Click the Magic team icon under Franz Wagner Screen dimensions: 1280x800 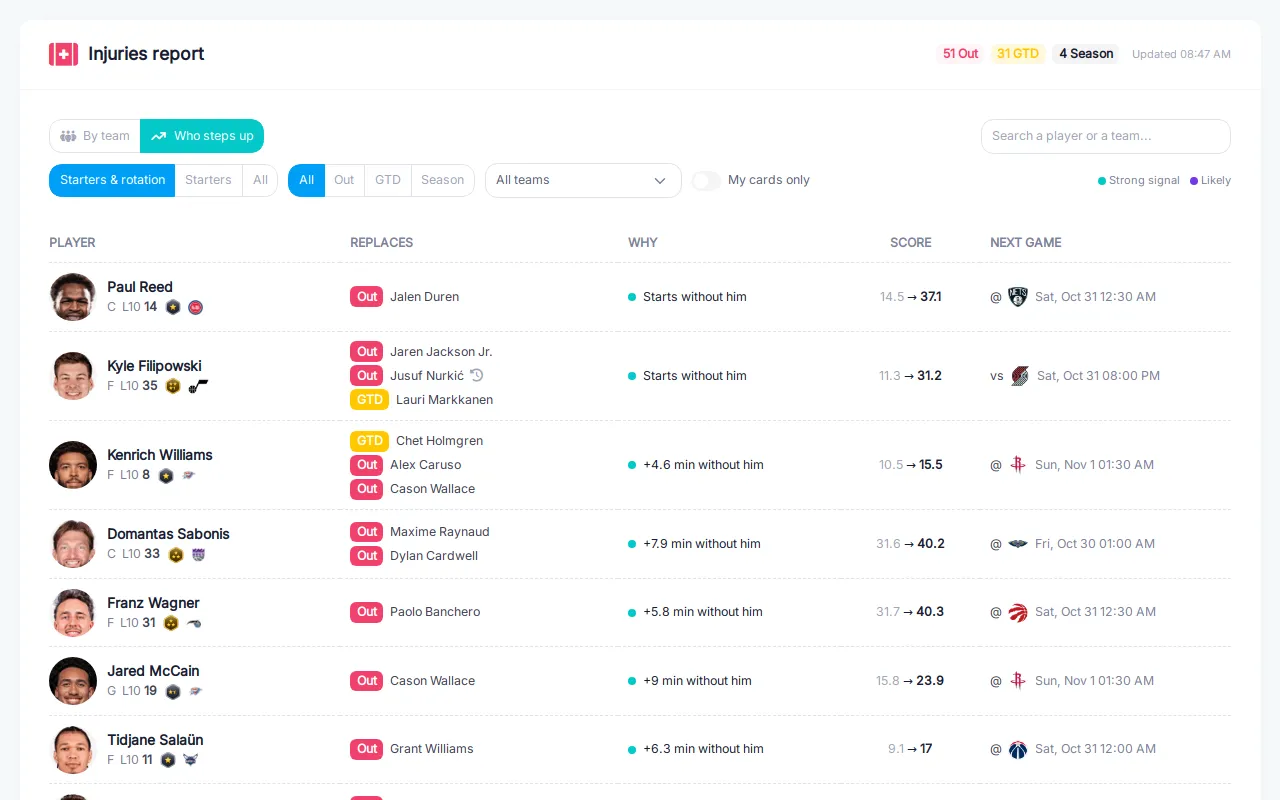coord(194,623)
